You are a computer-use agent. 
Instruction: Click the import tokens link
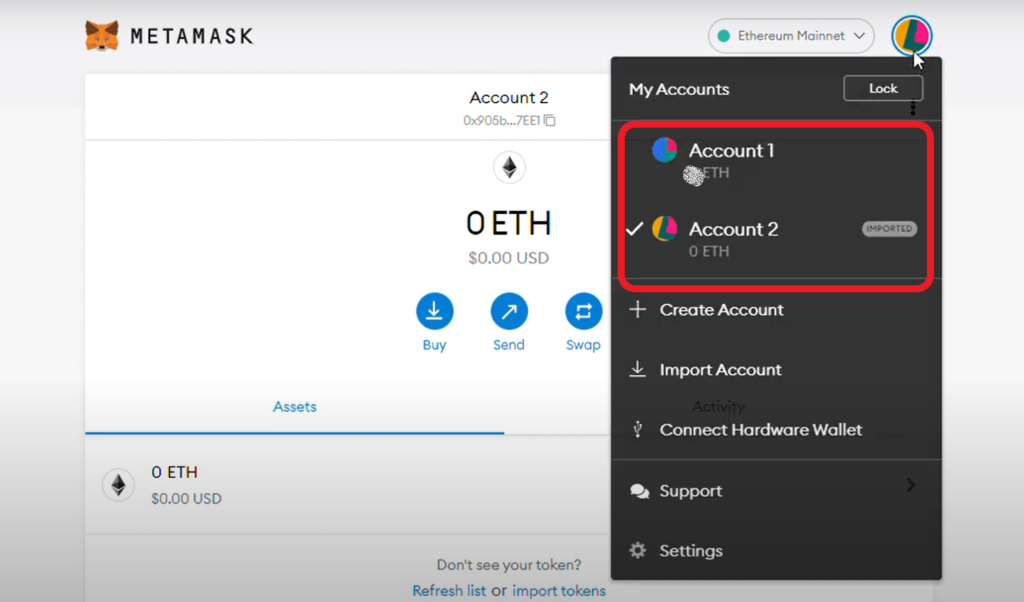pos(558,591)
